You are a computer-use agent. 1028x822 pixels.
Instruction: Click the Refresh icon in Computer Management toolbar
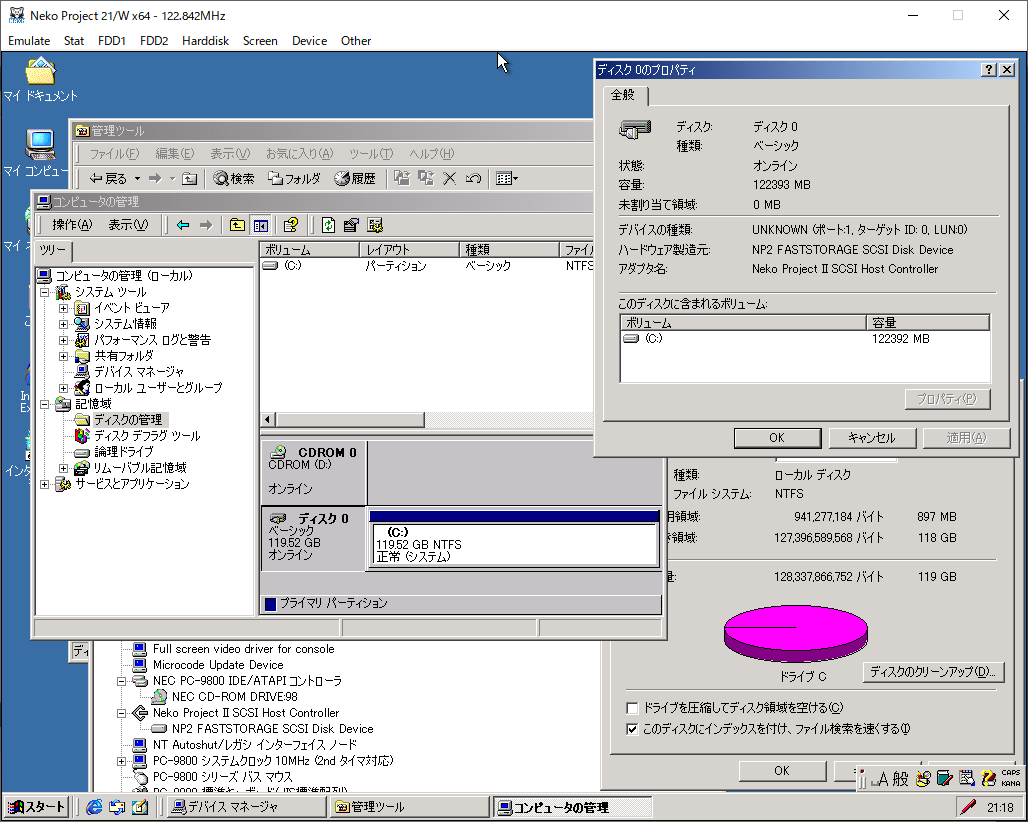tap(328, 225)
